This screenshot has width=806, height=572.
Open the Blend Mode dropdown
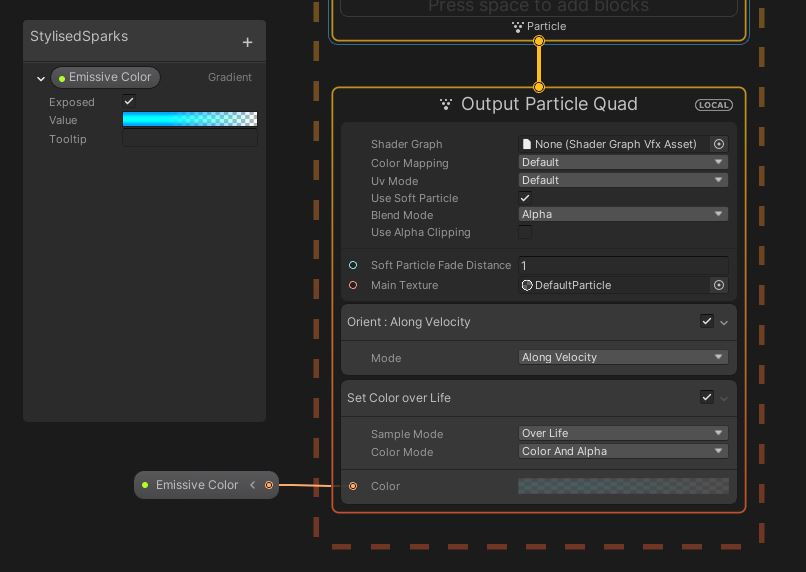pyautogui.click(x=623, y=214)
